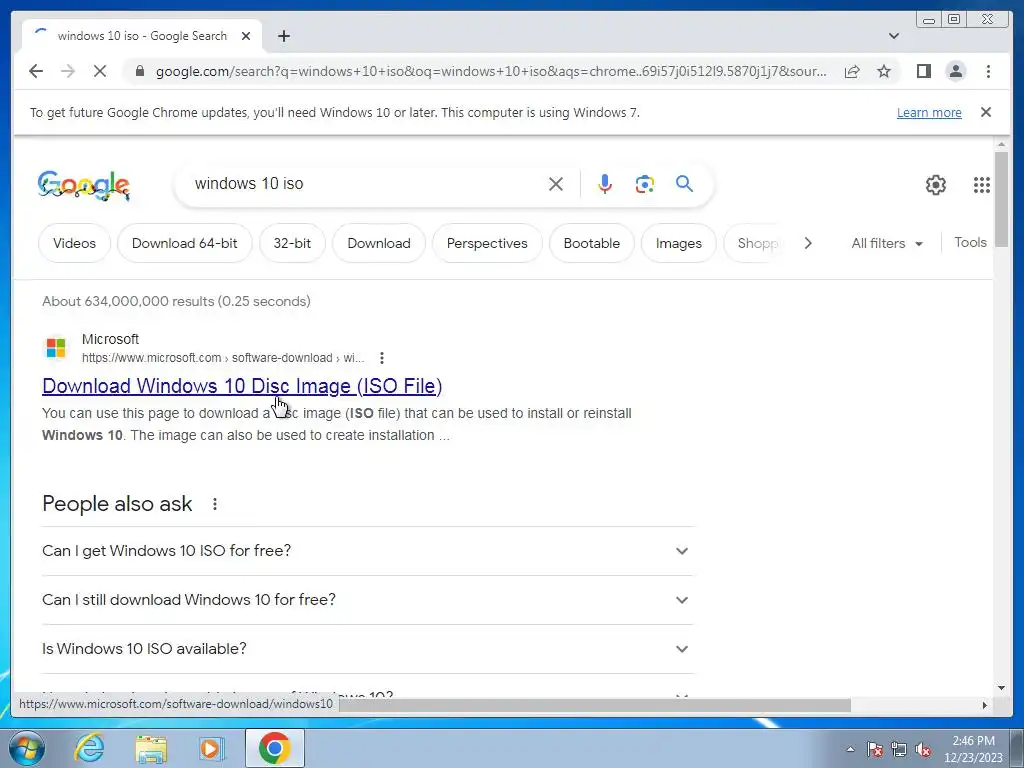
Task: Stop loading the page
Action: pyautogui.click(x=100, y=71)
